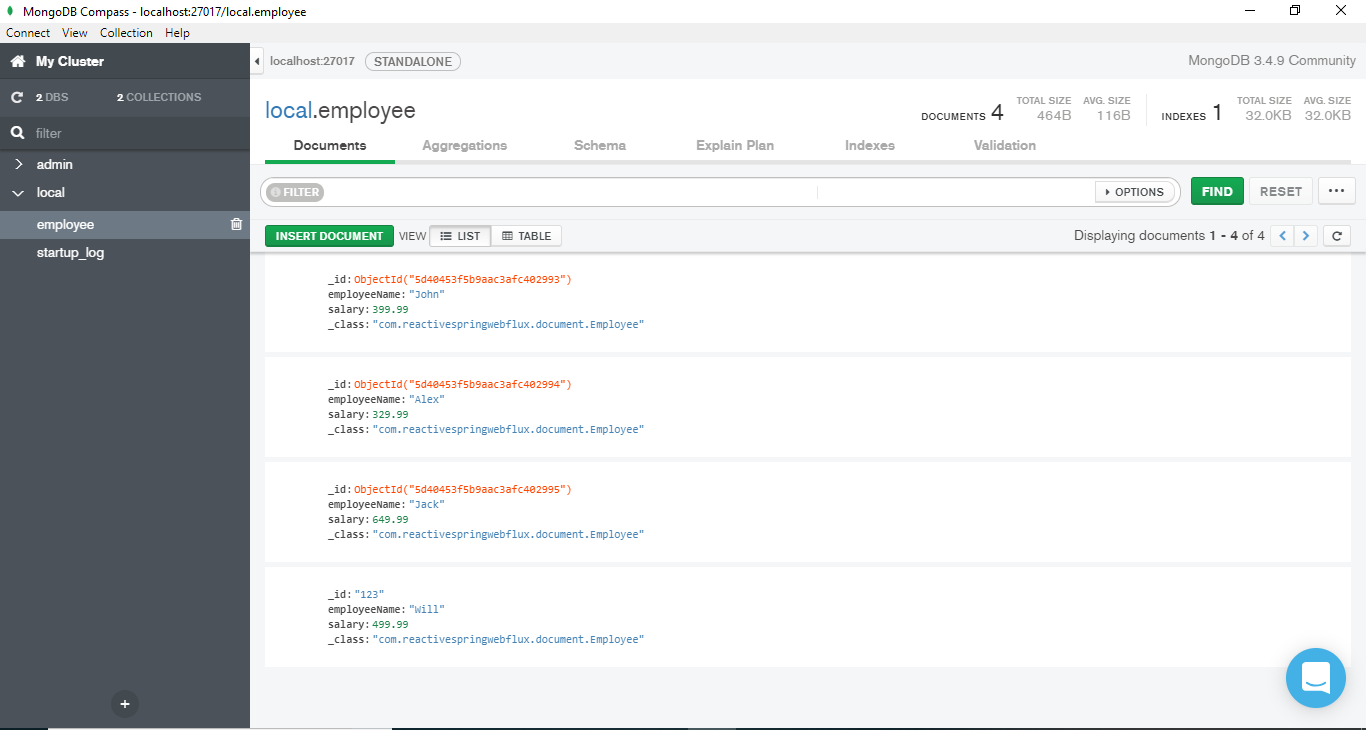Switch to the Schema tab
This screenshot has height=730, width=1366.
coord(599,145)
